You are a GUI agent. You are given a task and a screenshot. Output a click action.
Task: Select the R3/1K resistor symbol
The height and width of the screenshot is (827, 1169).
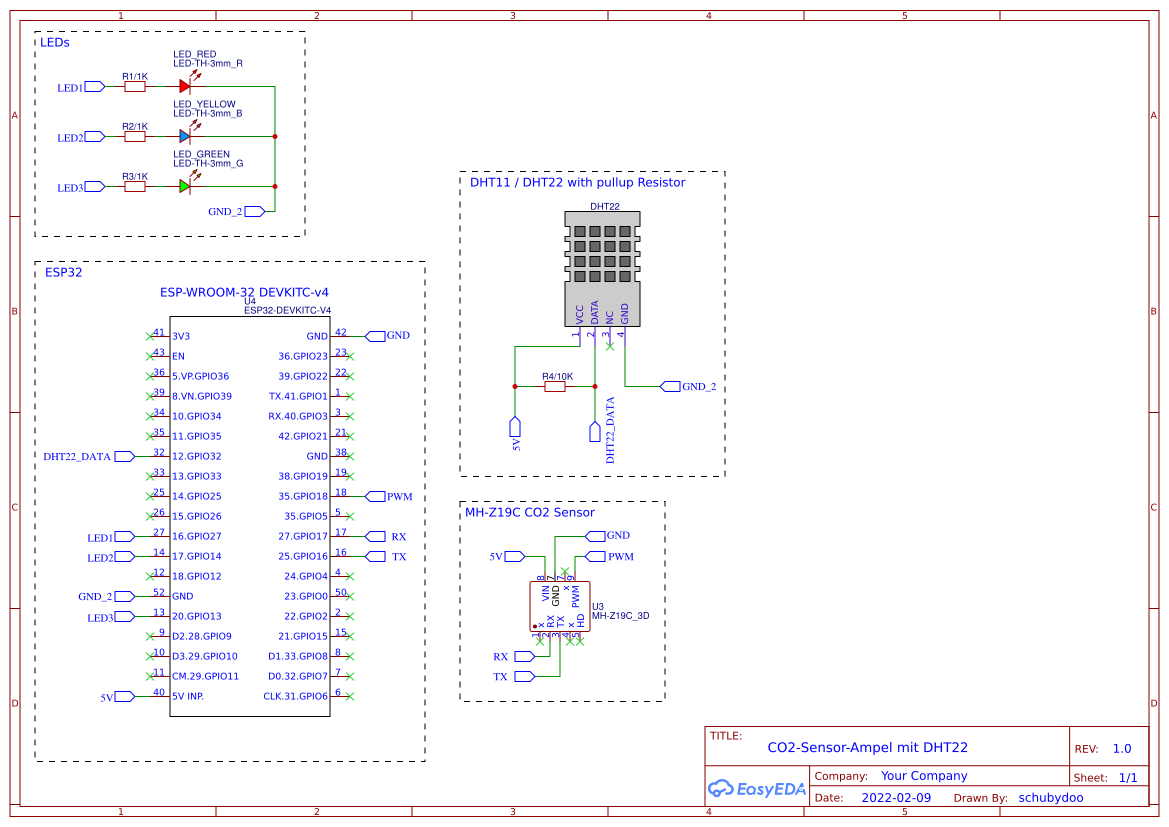135,186
